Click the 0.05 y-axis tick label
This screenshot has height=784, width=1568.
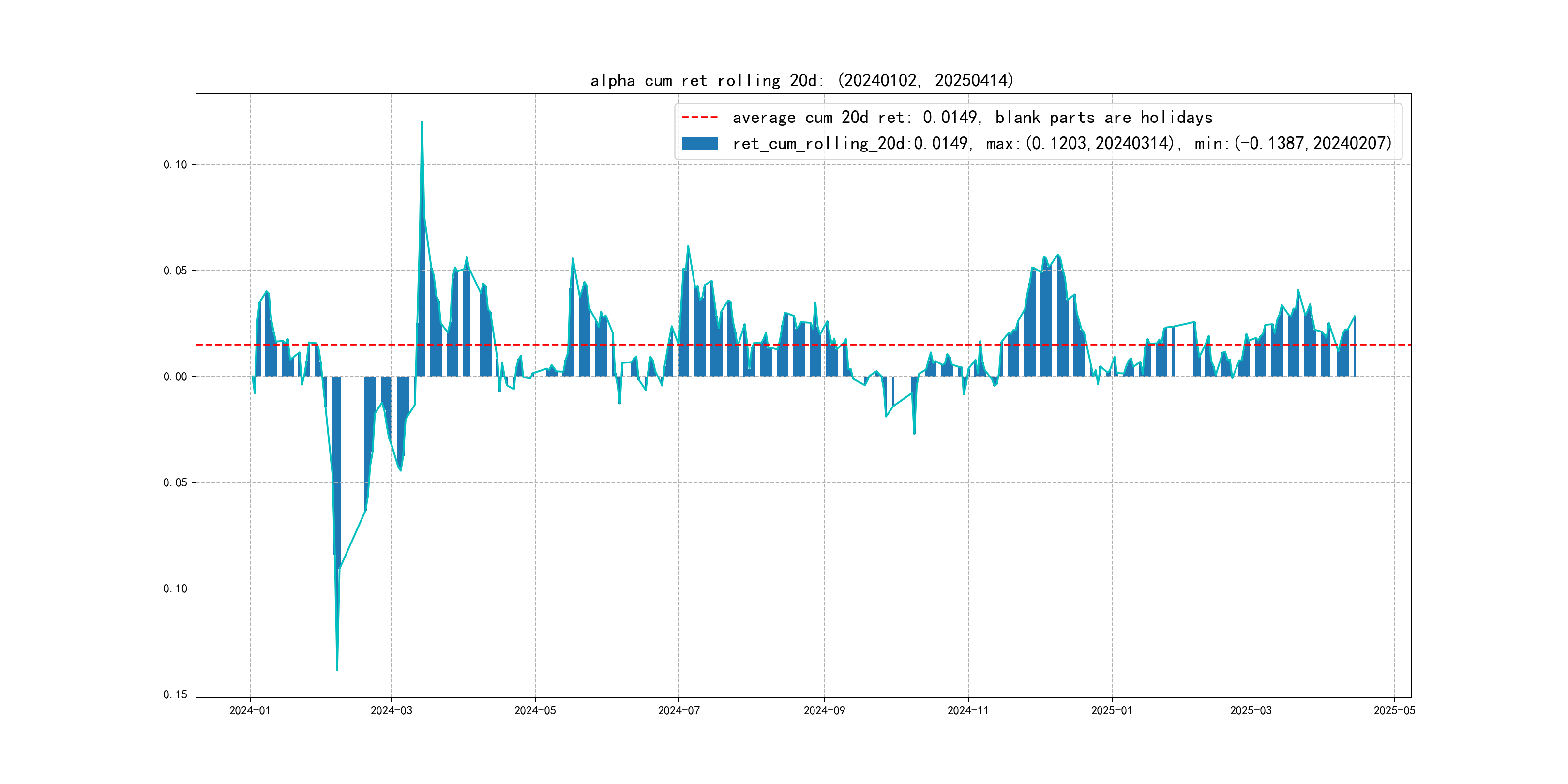(x=175, y=271)
